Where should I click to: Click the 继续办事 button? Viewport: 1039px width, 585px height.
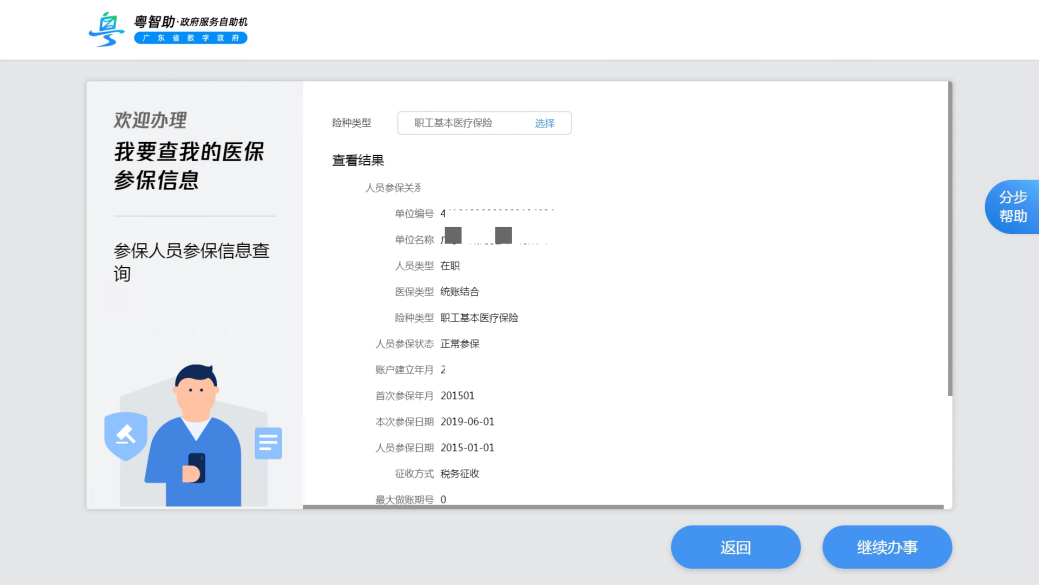click(886, 547)
